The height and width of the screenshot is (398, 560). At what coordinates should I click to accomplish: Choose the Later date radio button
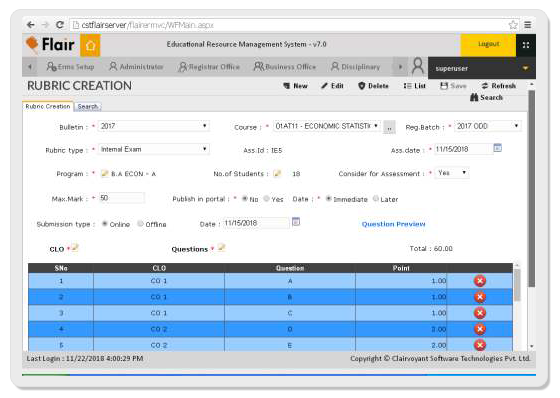(376, 199)
